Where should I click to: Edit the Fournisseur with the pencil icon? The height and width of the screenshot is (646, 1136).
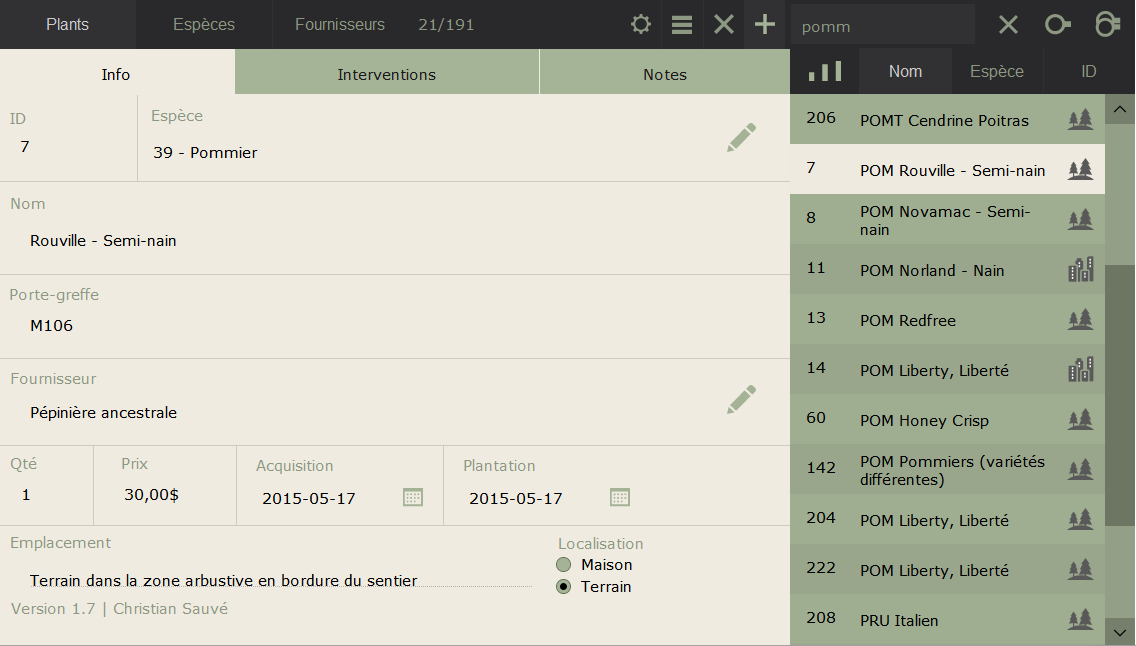(x=741, y=400)
